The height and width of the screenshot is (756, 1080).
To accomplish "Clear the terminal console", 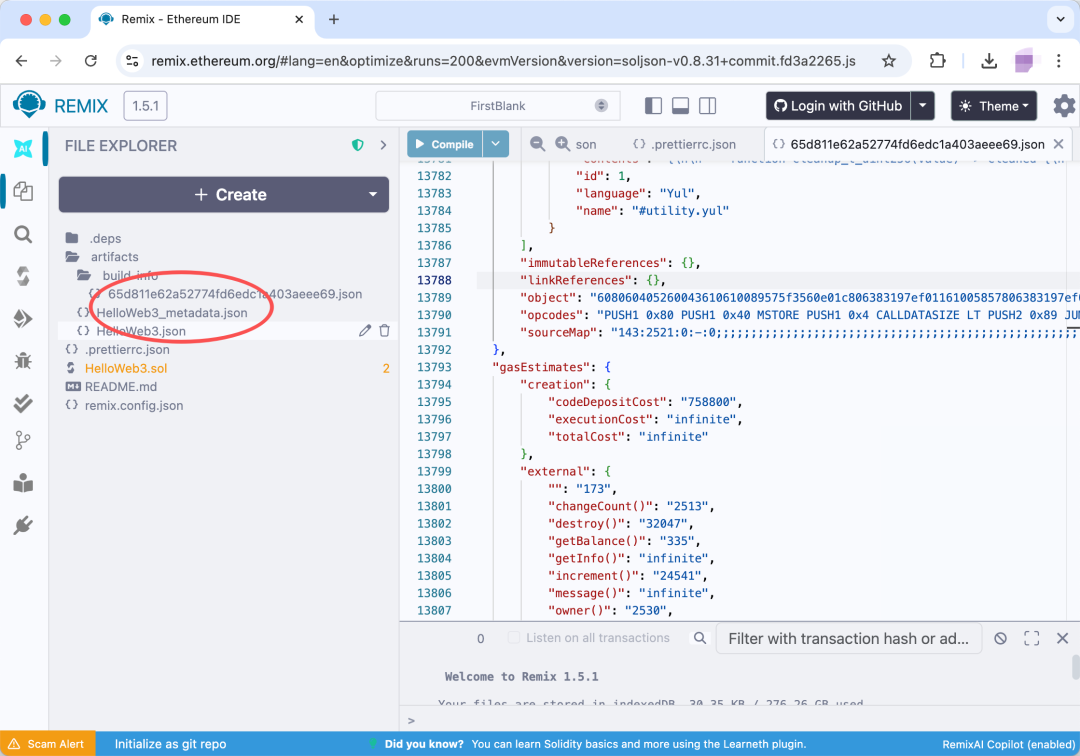I will (x=1001, y=638).
